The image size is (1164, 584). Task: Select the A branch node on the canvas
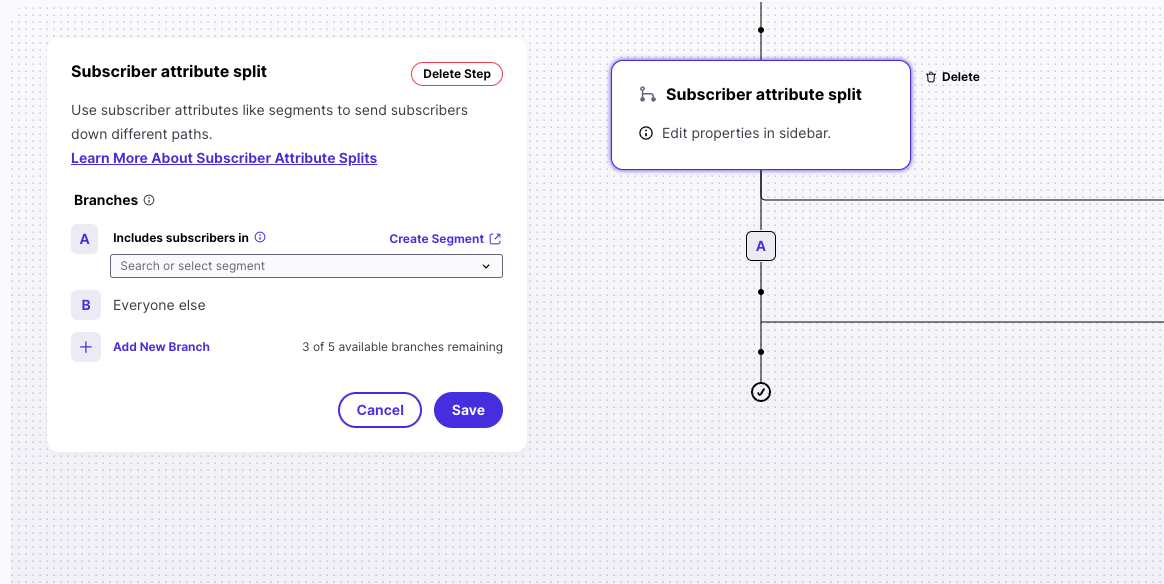pos(761,246)
